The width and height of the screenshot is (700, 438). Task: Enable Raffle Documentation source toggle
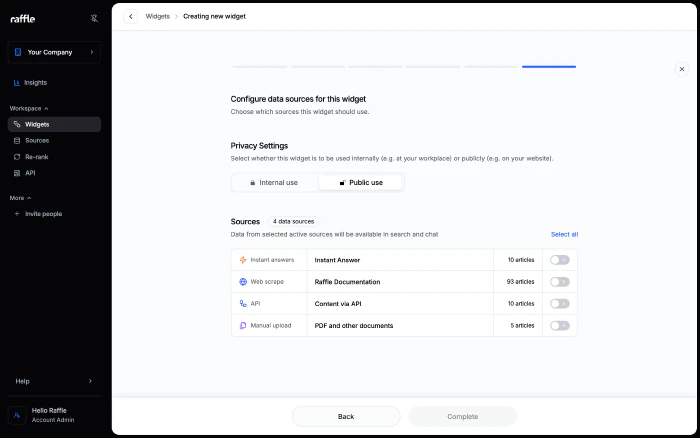(x=560, y=282)
